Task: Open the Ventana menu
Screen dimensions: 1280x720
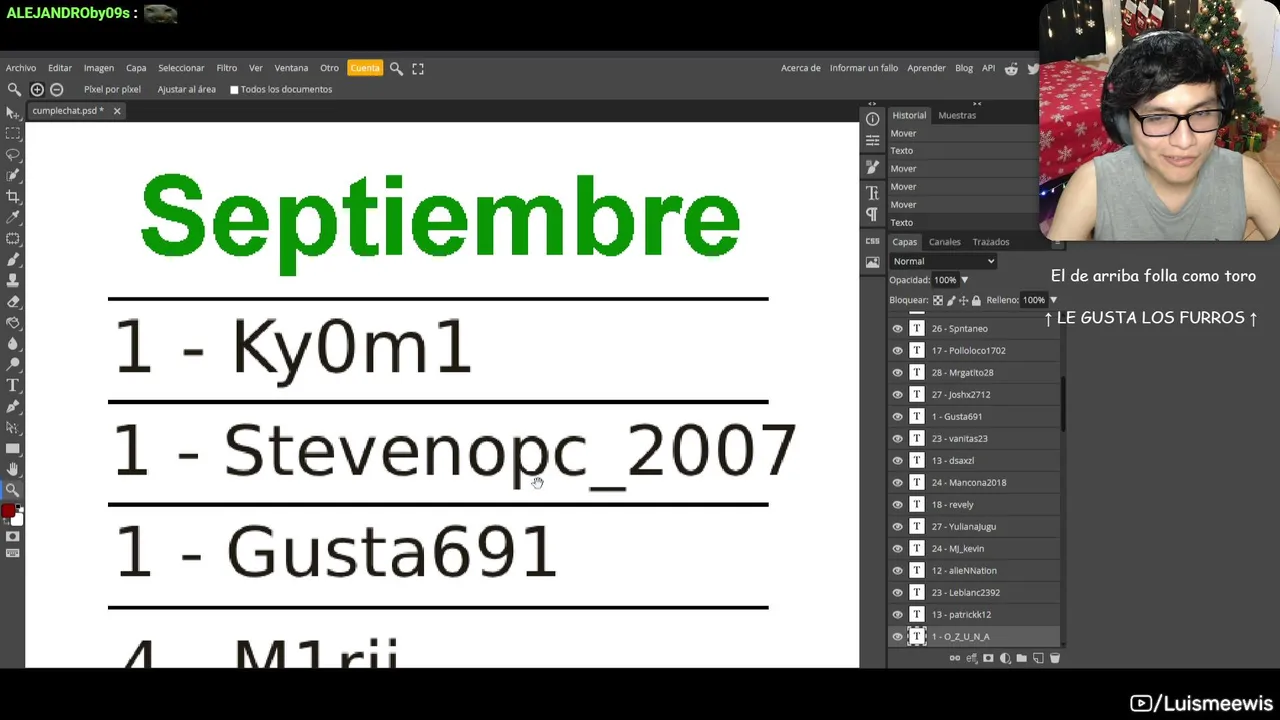Action: pyautogui.click(x=291, y=68)
